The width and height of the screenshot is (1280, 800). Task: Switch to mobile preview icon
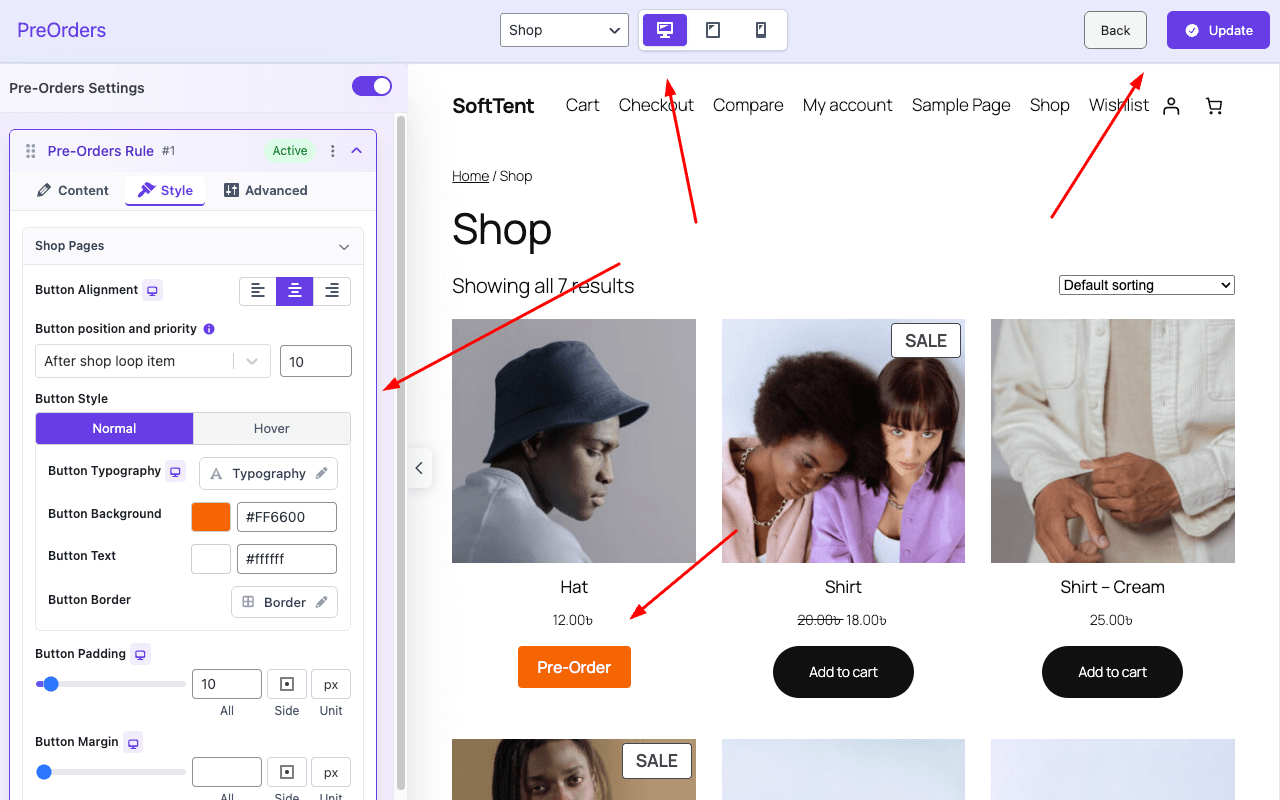(761, 30)
